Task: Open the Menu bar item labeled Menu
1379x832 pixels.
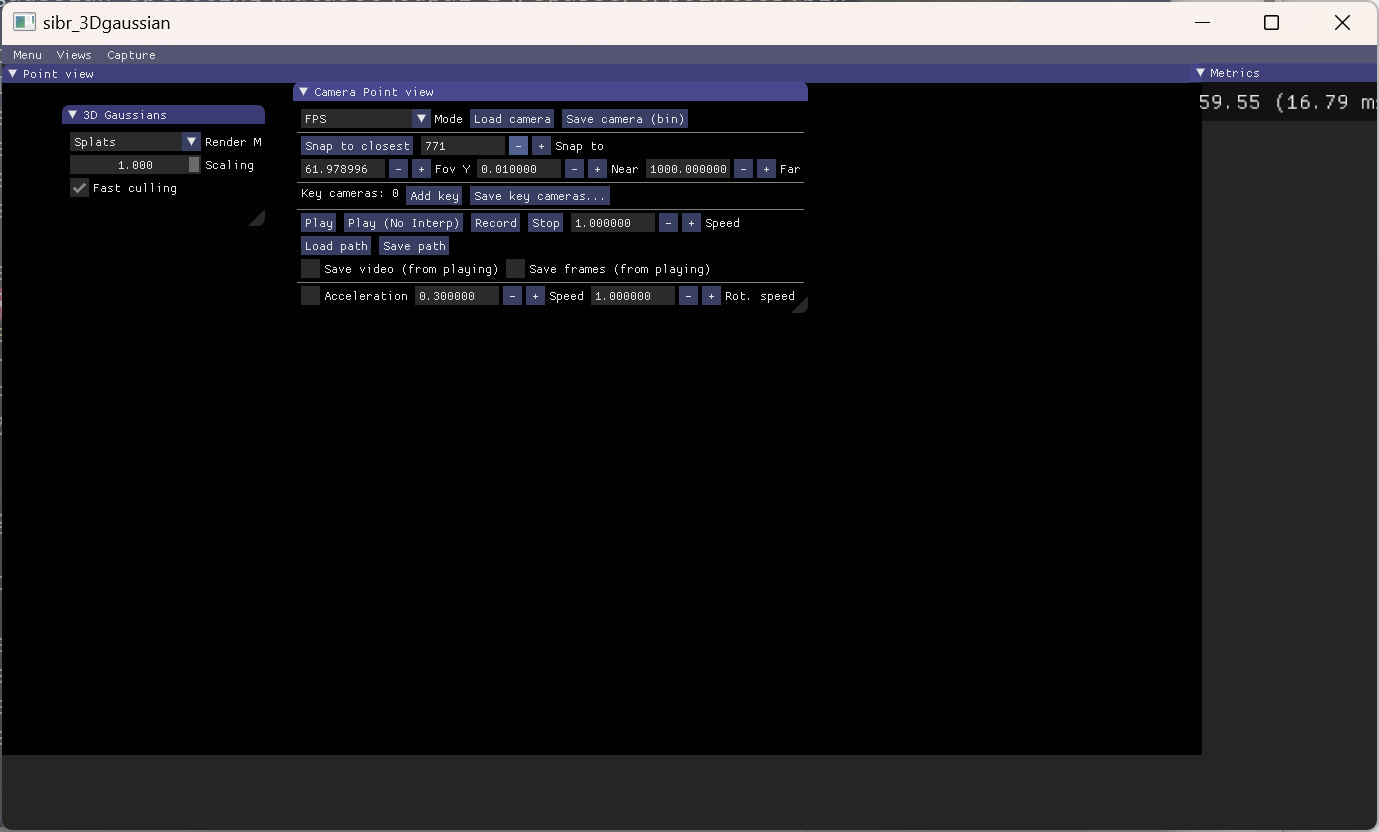Action: pos(26,55)
